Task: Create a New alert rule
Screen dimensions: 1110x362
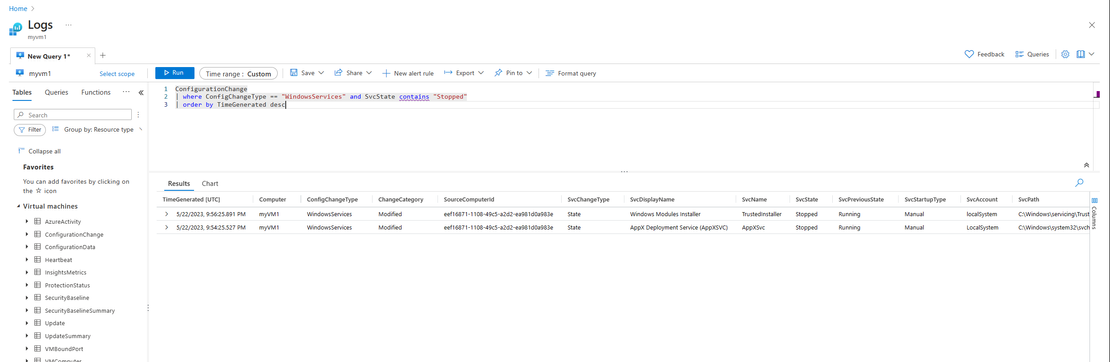Action: click(x=408, y=73)
